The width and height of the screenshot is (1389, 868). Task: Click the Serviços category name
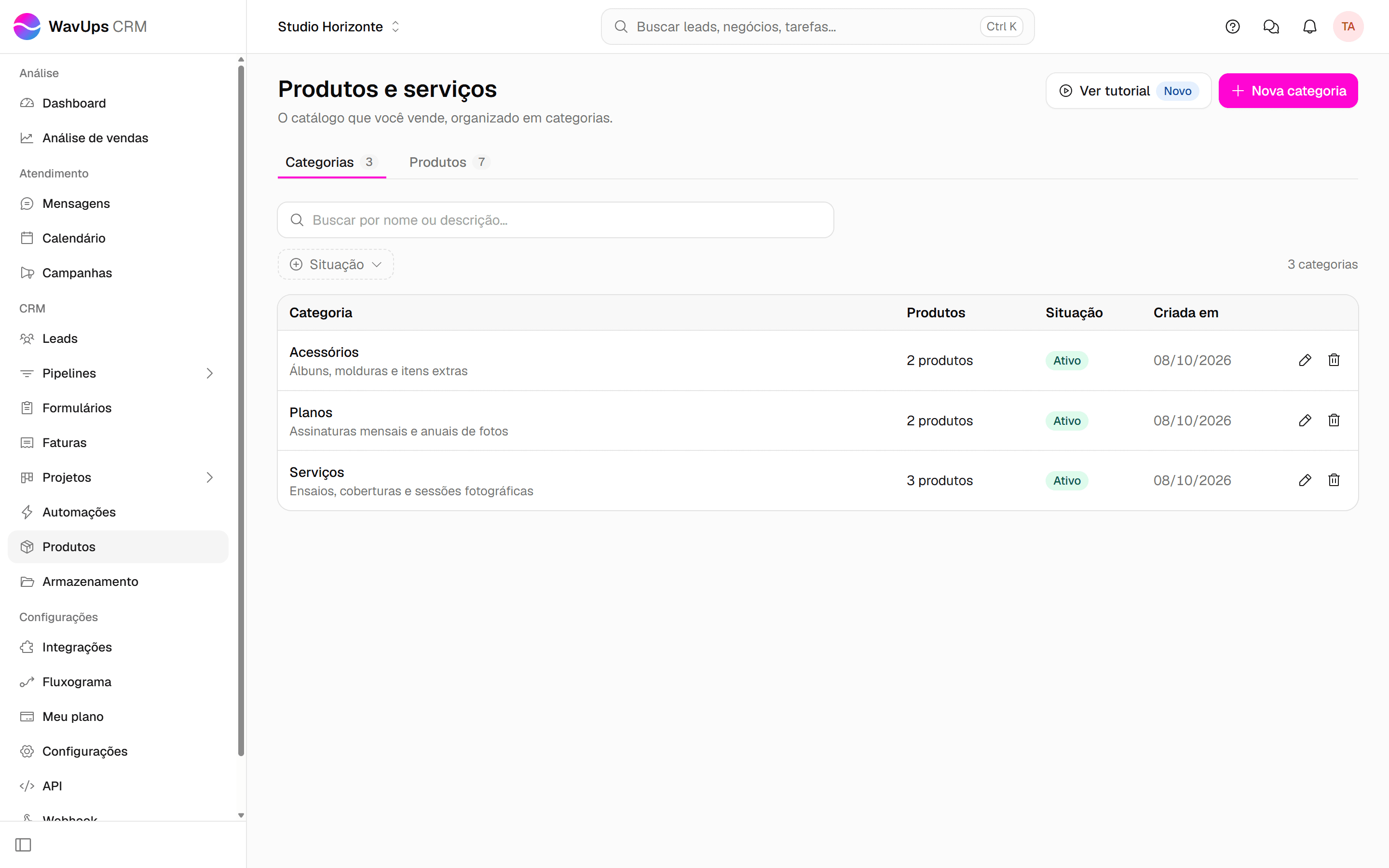(x=316, y=472)
